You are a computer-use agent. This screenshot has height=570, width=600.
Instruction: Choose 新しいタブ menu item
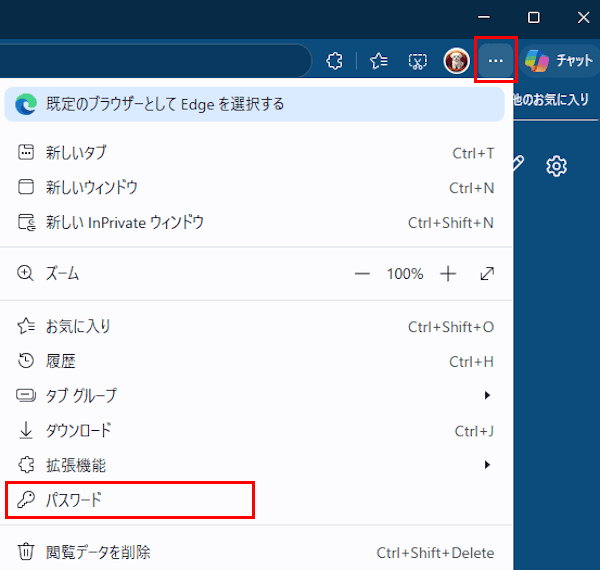pyautogui.click(x=256, y=153)
